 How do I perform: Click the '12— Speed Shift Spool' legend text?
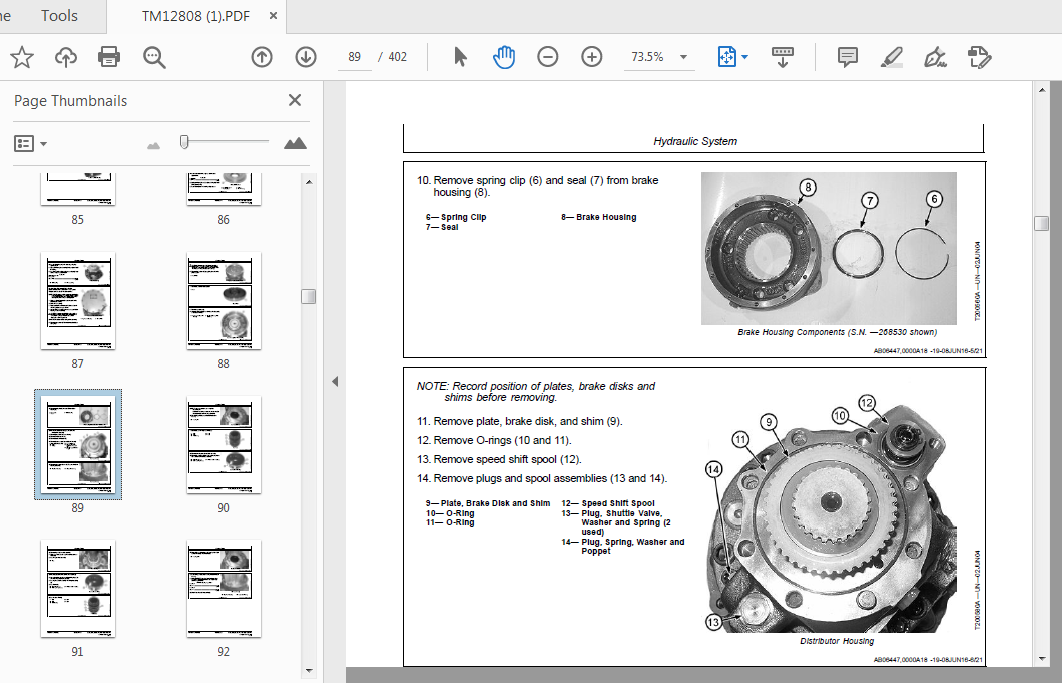click(608, 503)
